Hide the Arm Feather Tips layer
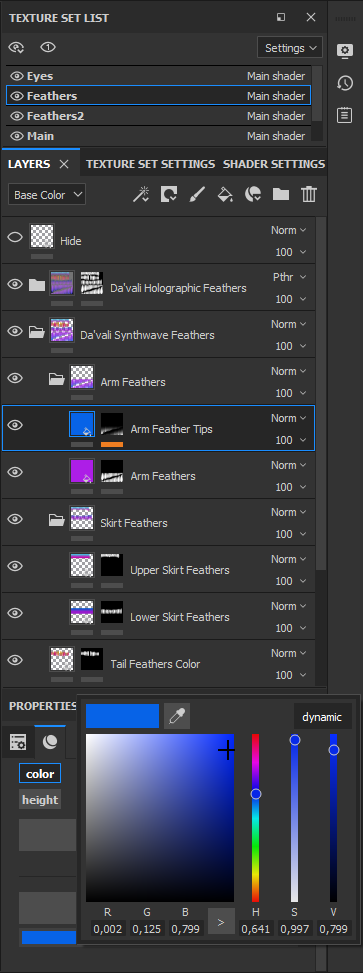This screenshot has width=363, height=973. [x=15, y=425]
